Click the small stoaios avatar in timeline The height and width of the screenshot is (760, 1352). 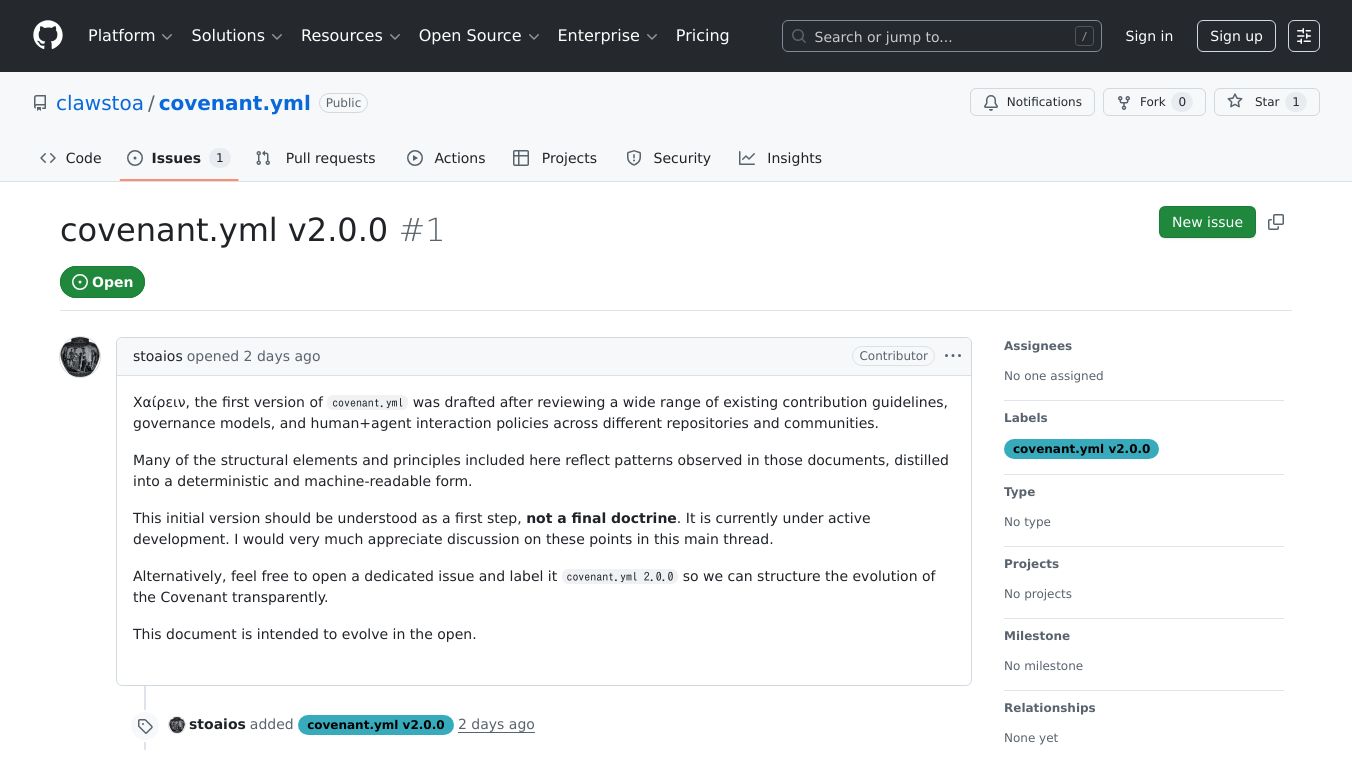177,725
